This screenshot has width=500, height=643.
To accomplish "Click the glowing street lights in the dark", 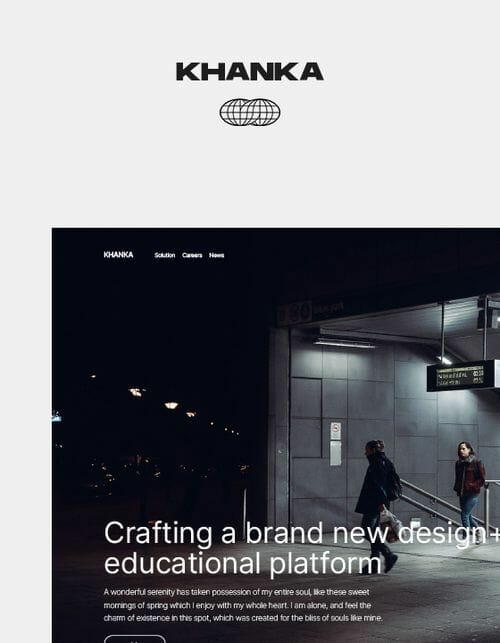I will pos(164,400).
